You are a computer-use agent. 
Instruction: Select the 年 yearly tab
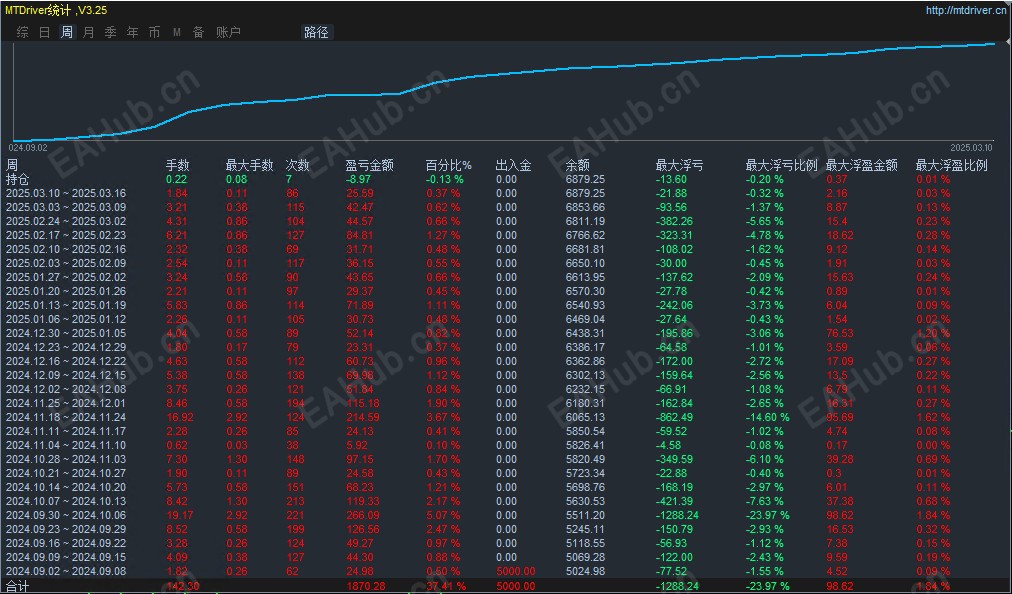pyautogui.click(x=132, y=32)
